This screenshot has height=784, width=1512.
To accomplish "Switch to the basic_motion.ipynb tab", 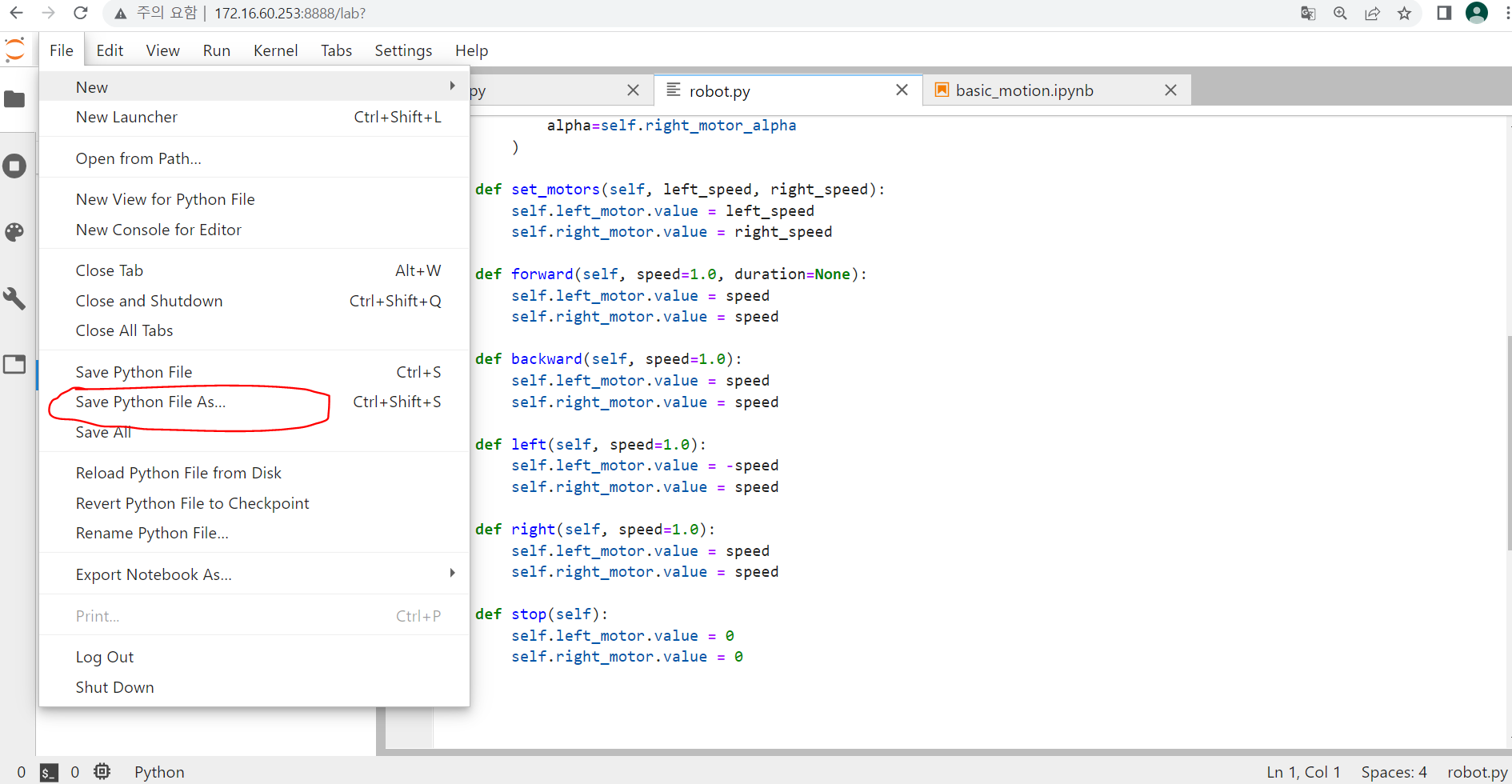I will (1024, 90).
